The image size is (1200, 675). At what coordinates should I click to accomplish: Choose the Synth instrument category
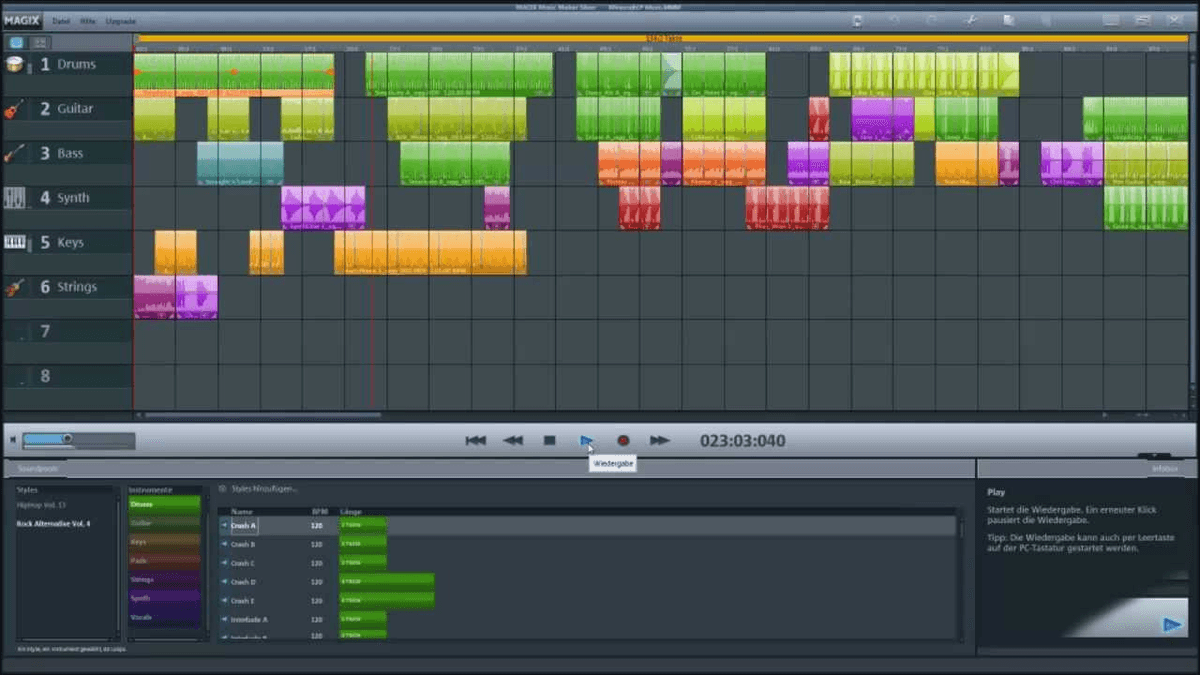164,598
